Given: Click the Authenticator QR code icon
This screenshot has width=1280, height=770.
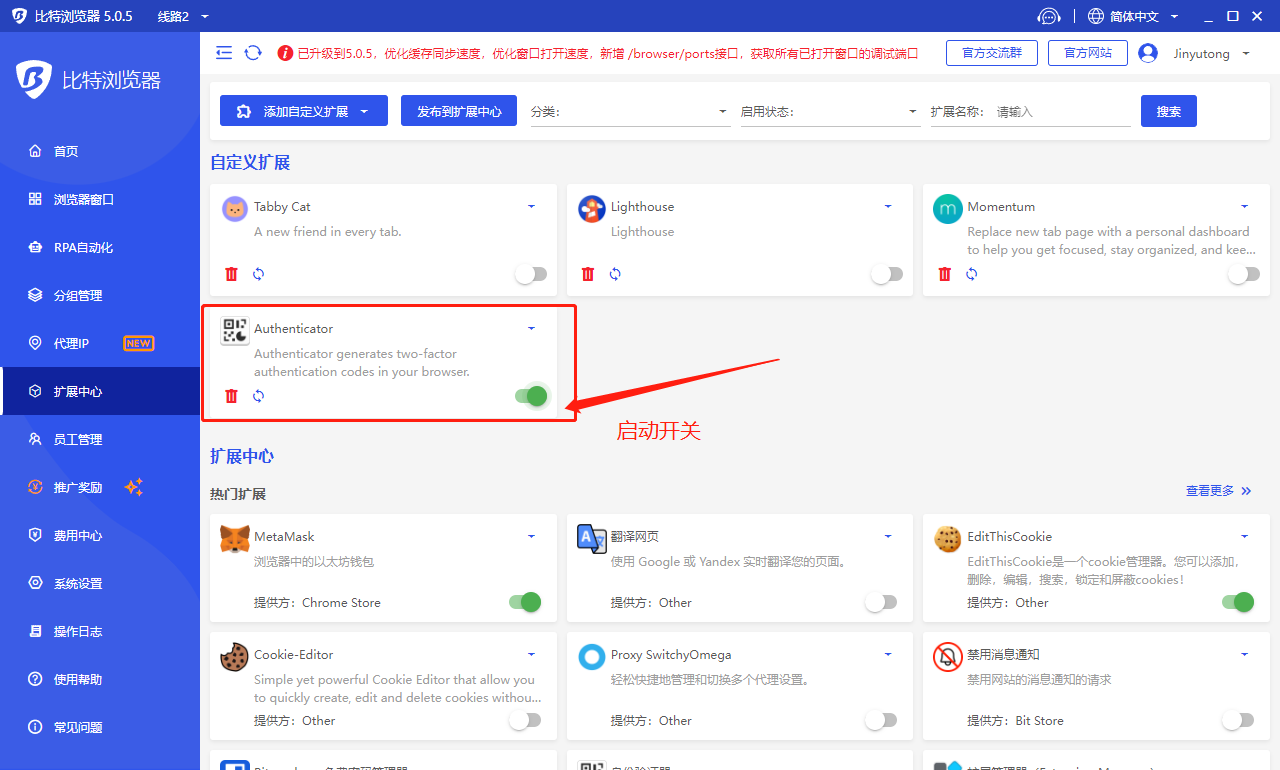Looking at the screenshot, I should 235,331.
